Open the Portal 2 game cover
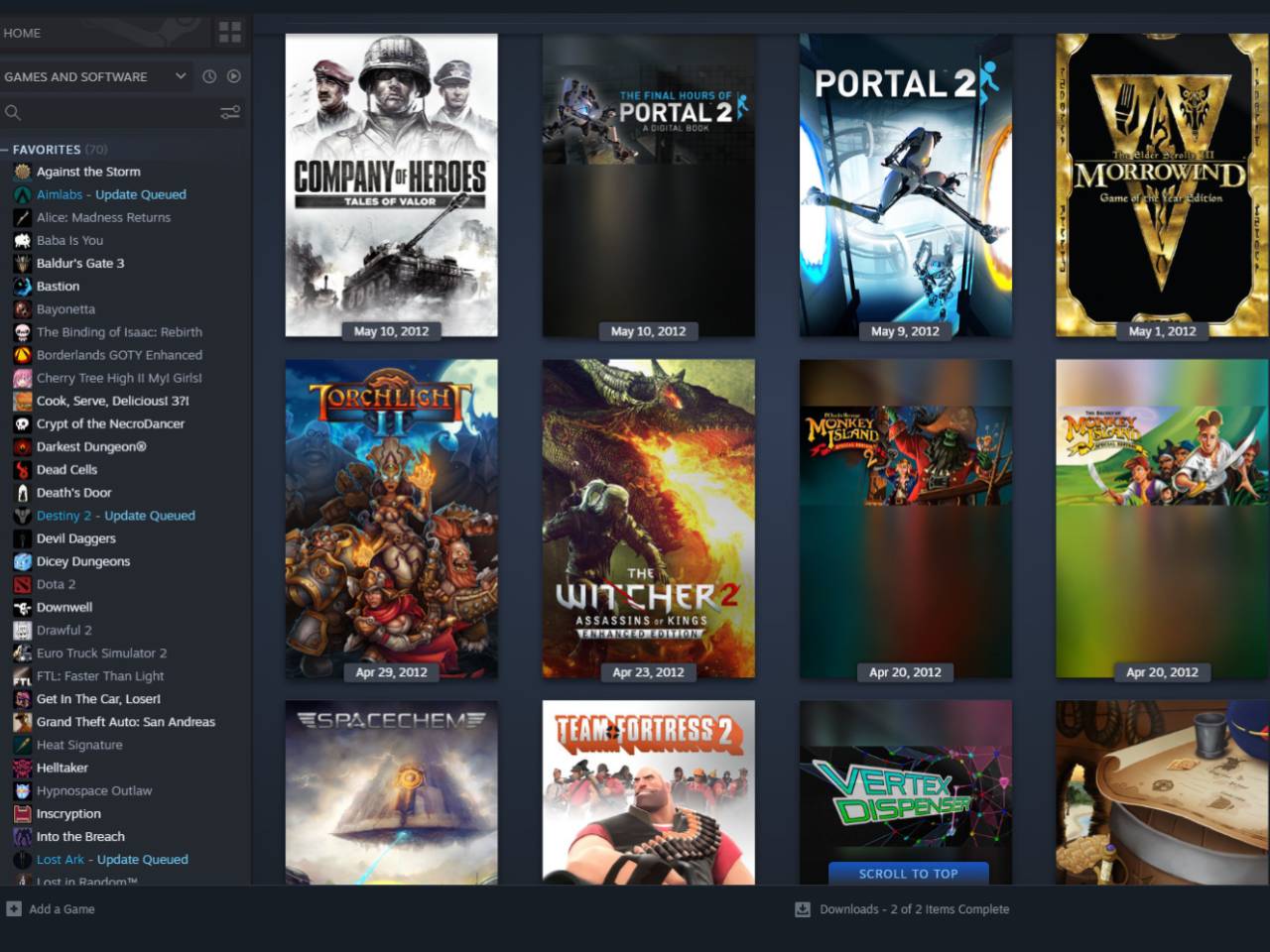 click(906, 185)
